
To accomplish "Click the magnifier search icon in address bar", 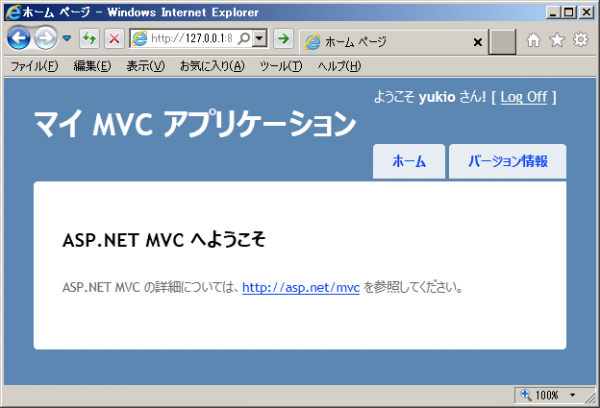I will [245, 39].
